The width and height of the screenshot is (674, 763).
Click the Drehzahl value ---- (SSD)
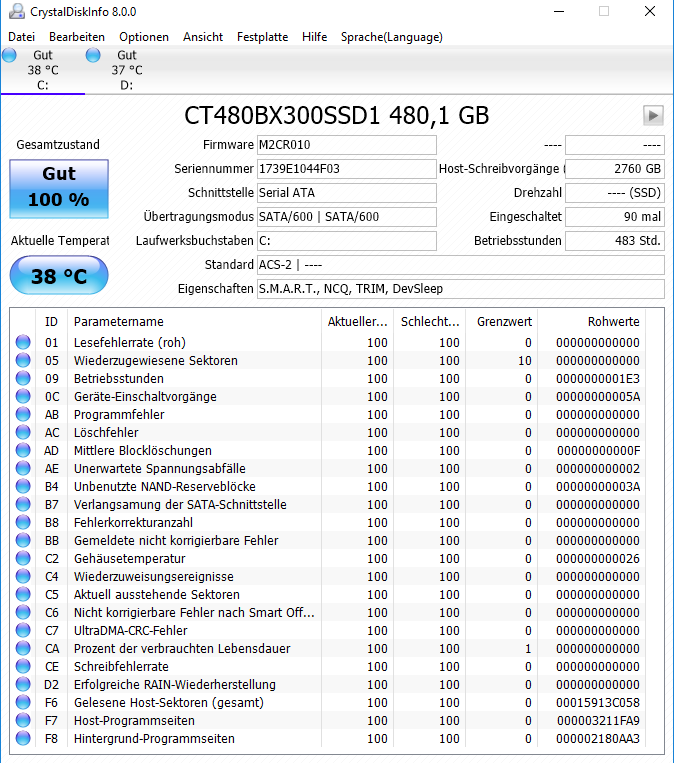coord(615,193)
